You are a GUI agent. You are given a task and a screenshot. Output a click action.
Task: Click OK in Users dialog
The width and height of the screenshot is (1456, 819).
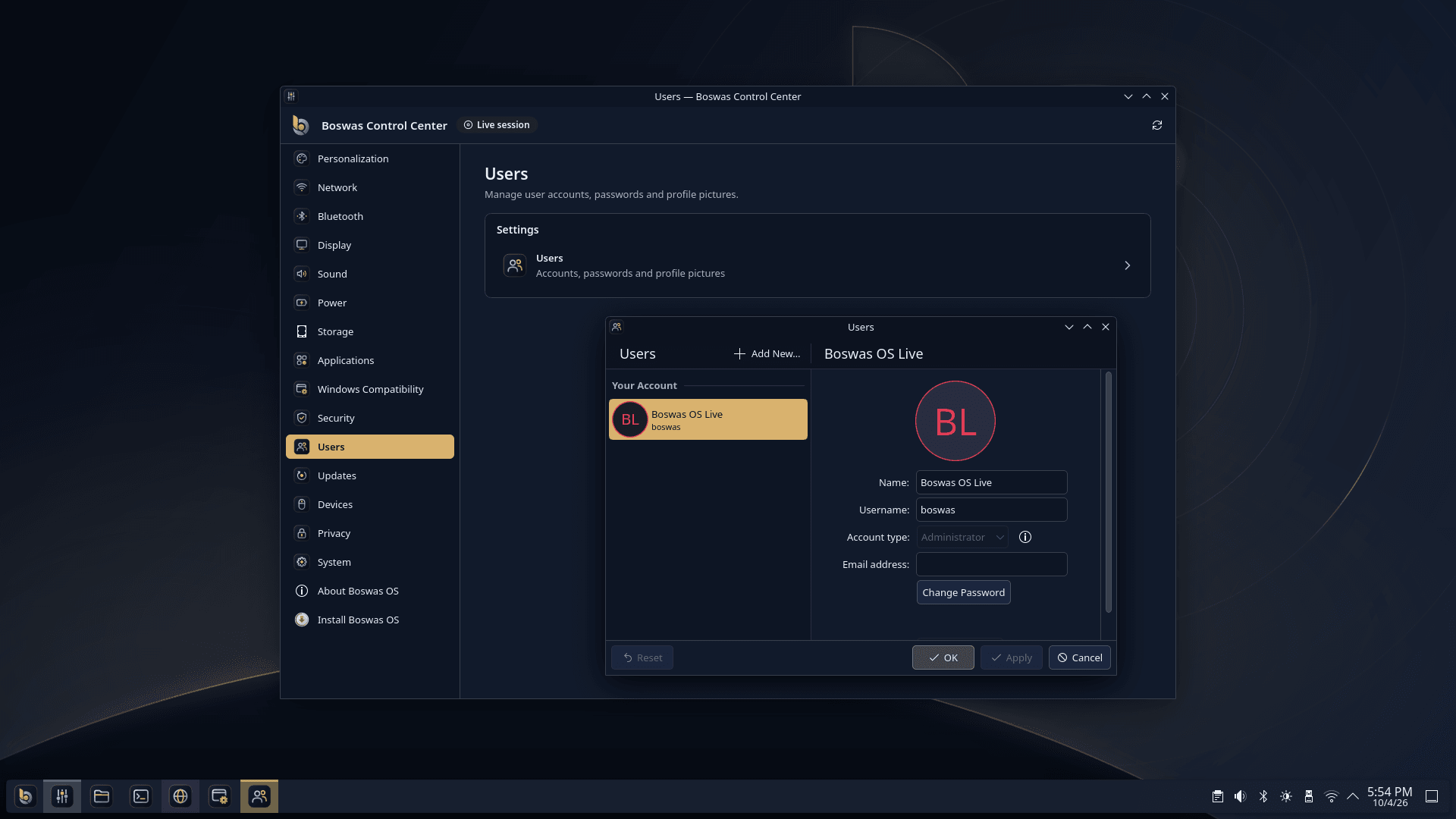943,657
